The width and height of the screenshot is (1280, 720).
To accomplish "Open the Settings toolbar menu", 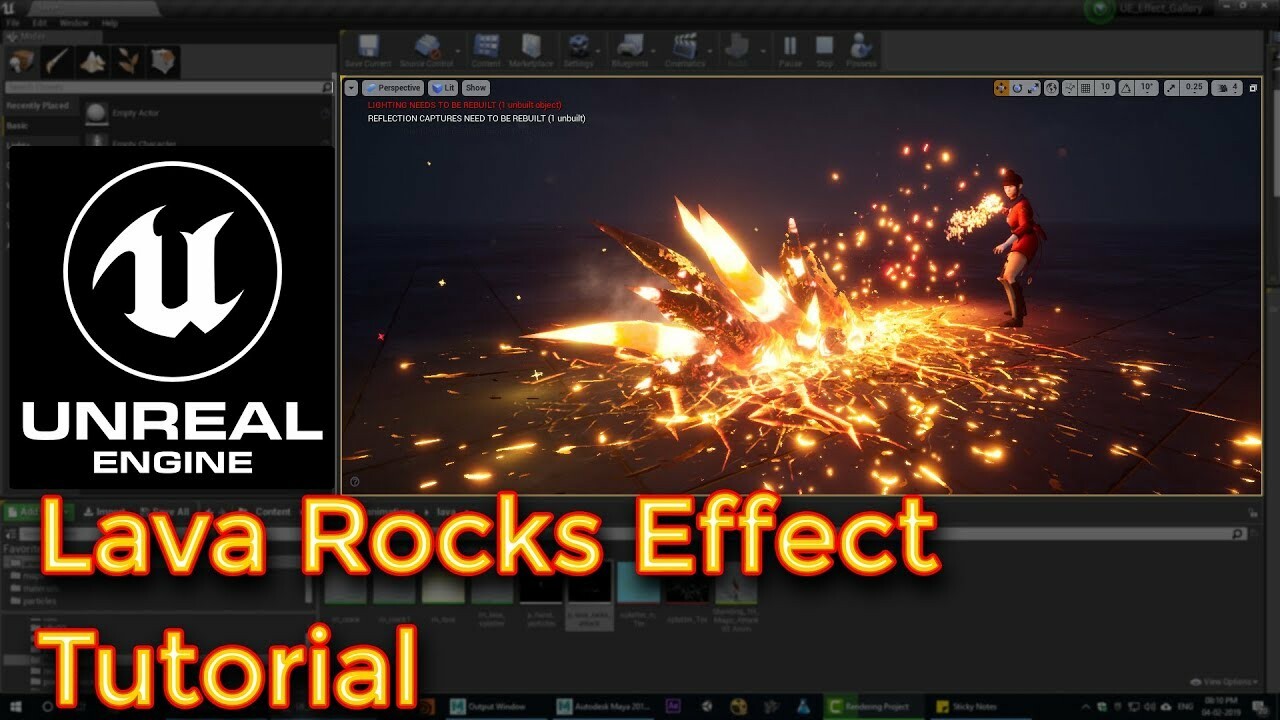I will [578, 46].
